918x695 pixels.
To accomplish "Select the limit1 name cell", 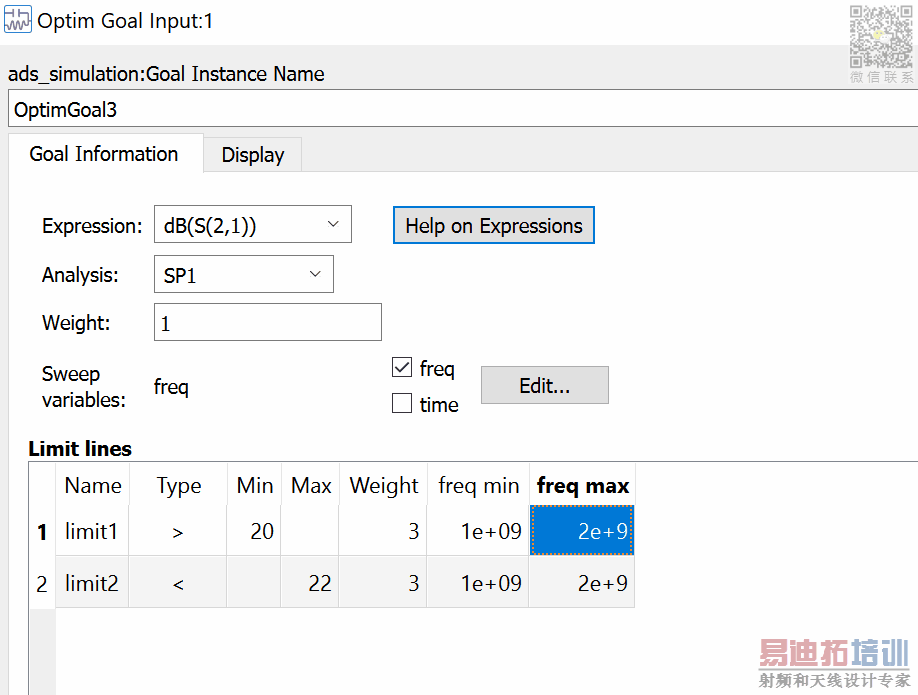I will coord(92,531).
